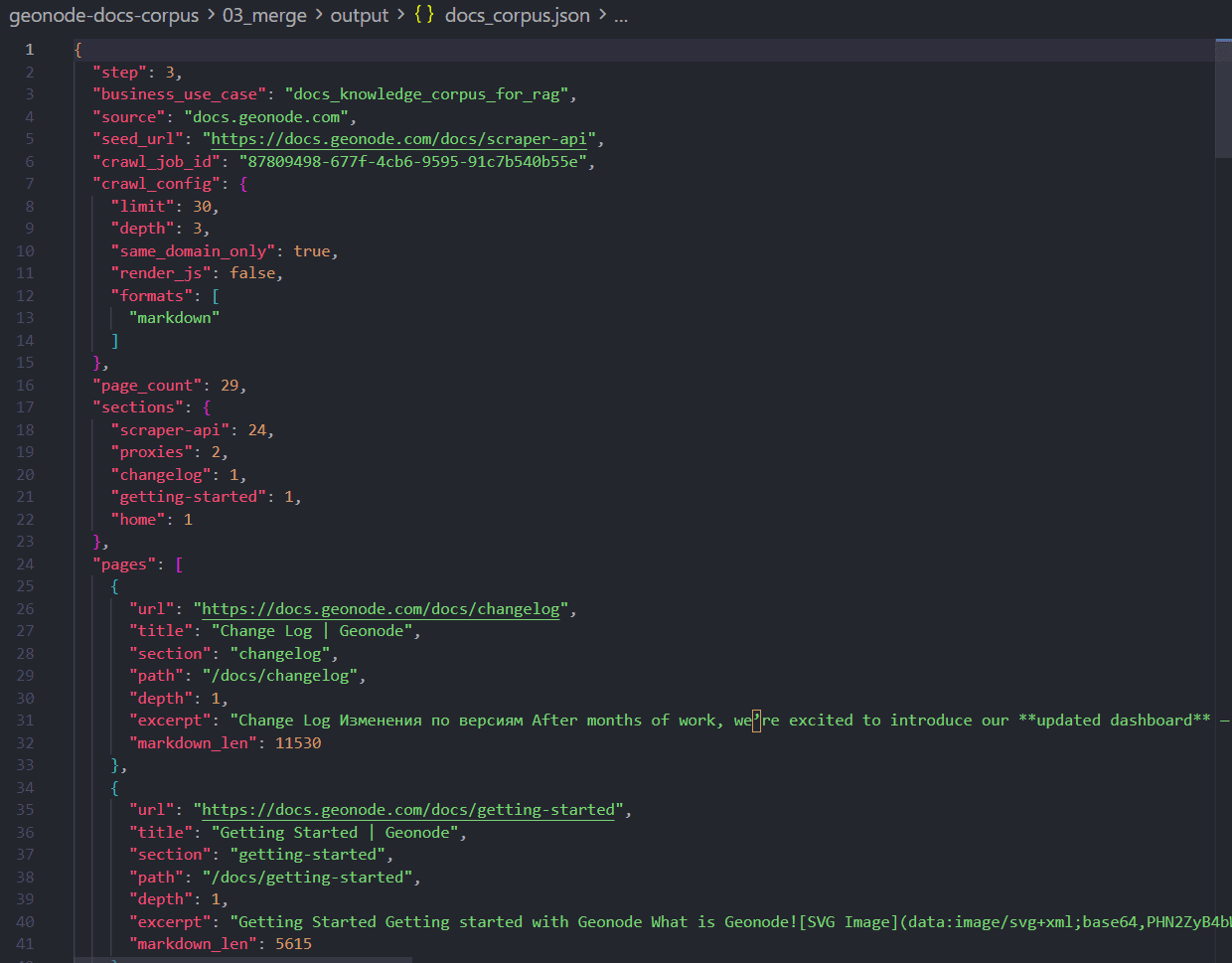Click the minimap scrollbar slider
Screen dimensions: 1232x963
point(1223,98)
